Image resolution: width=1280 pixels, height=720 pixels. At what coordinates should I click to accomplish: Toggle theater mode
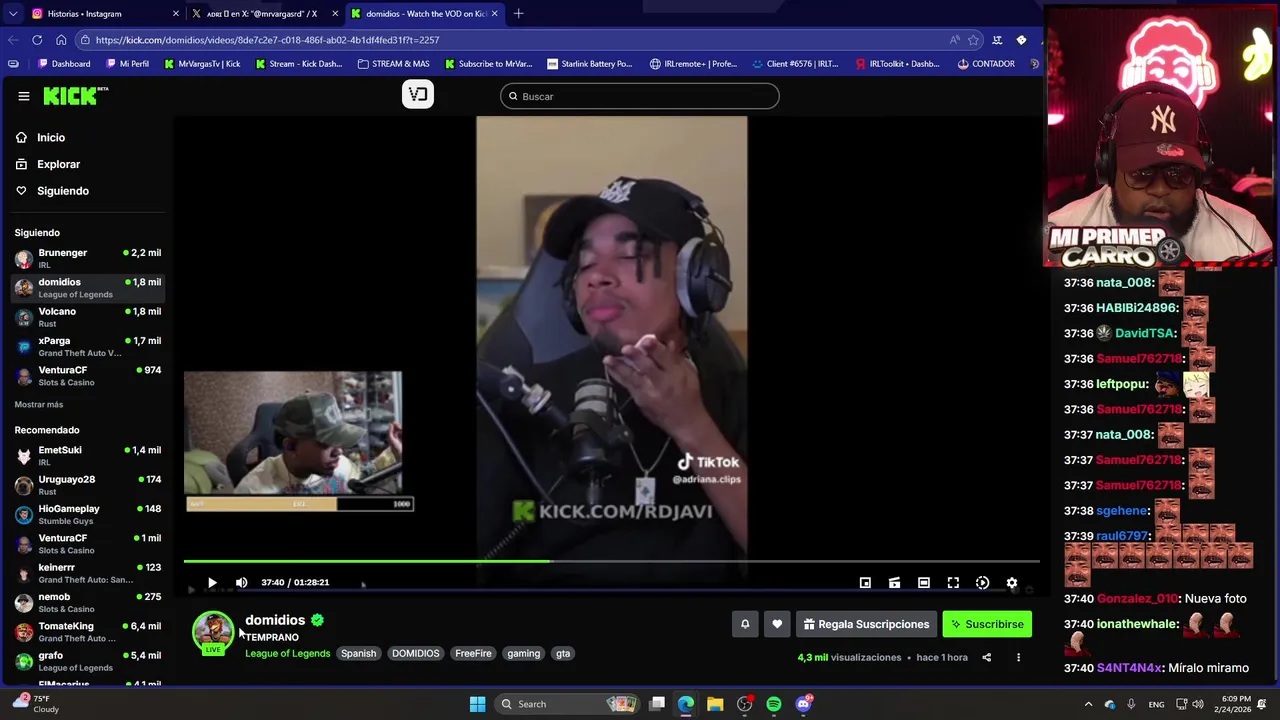[924, 582]
